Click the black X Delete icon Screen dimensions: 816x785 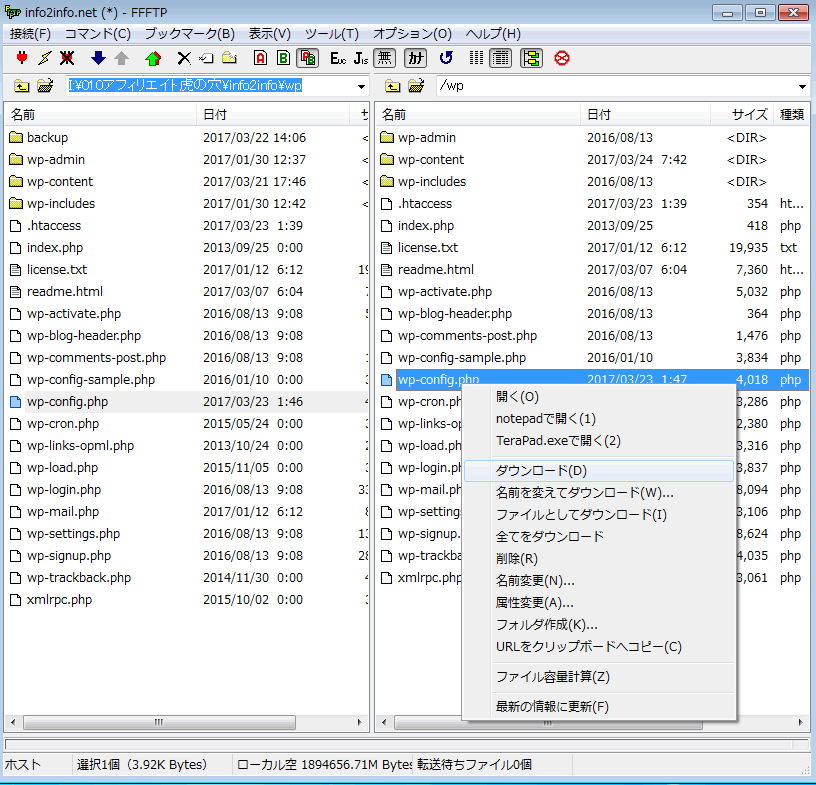click(184, 58)
